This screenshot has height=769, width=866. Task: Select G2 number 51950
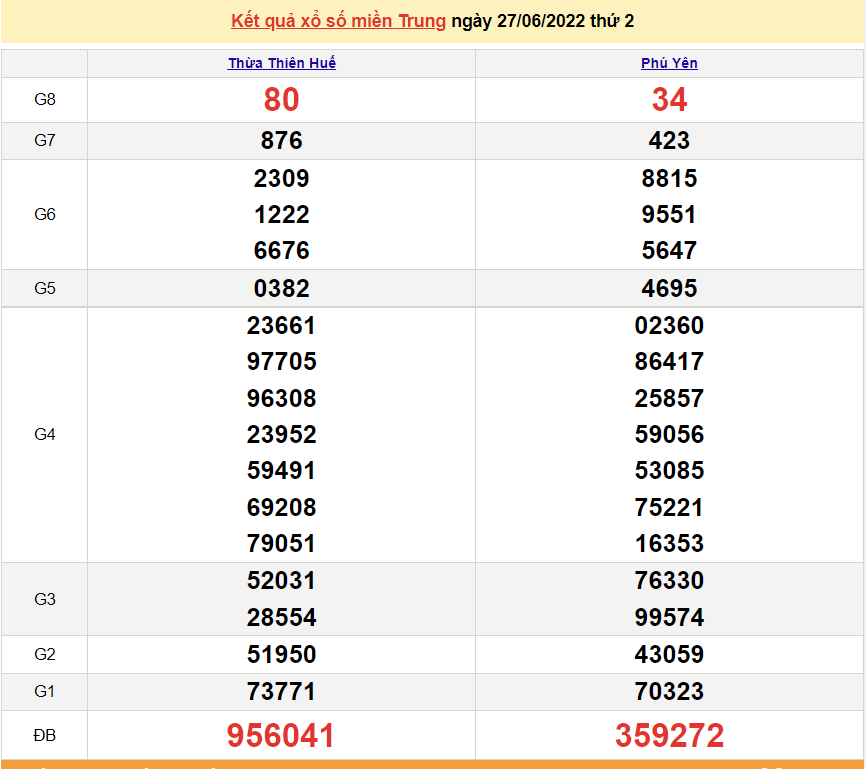(282, 654)
